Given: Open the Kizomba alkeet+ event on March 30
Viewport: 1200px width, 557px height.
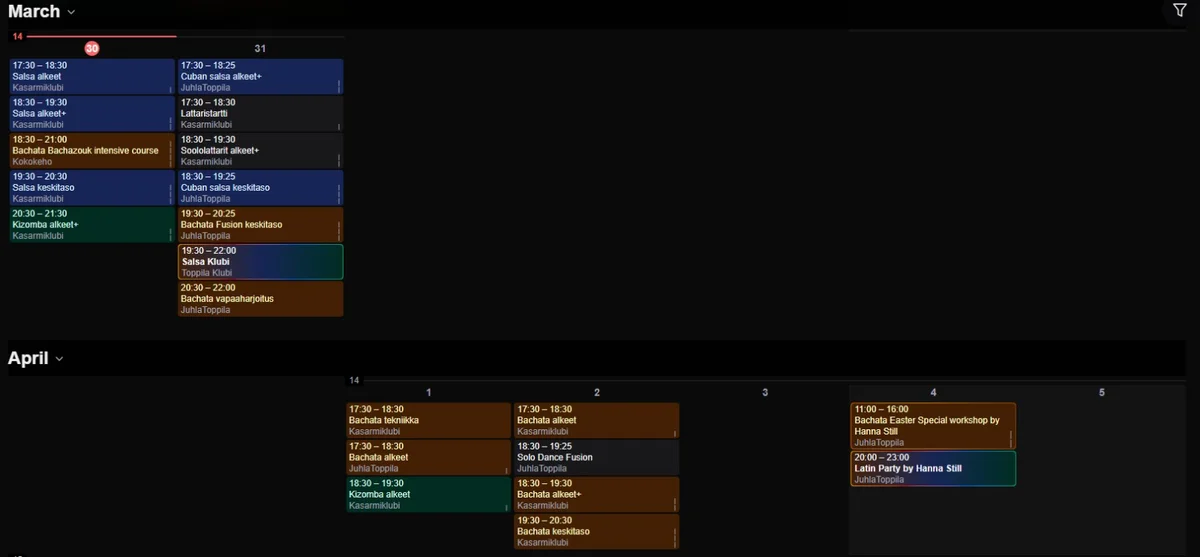Looking at the screenshot, I should pyautogui.click(x=92, y=225).
